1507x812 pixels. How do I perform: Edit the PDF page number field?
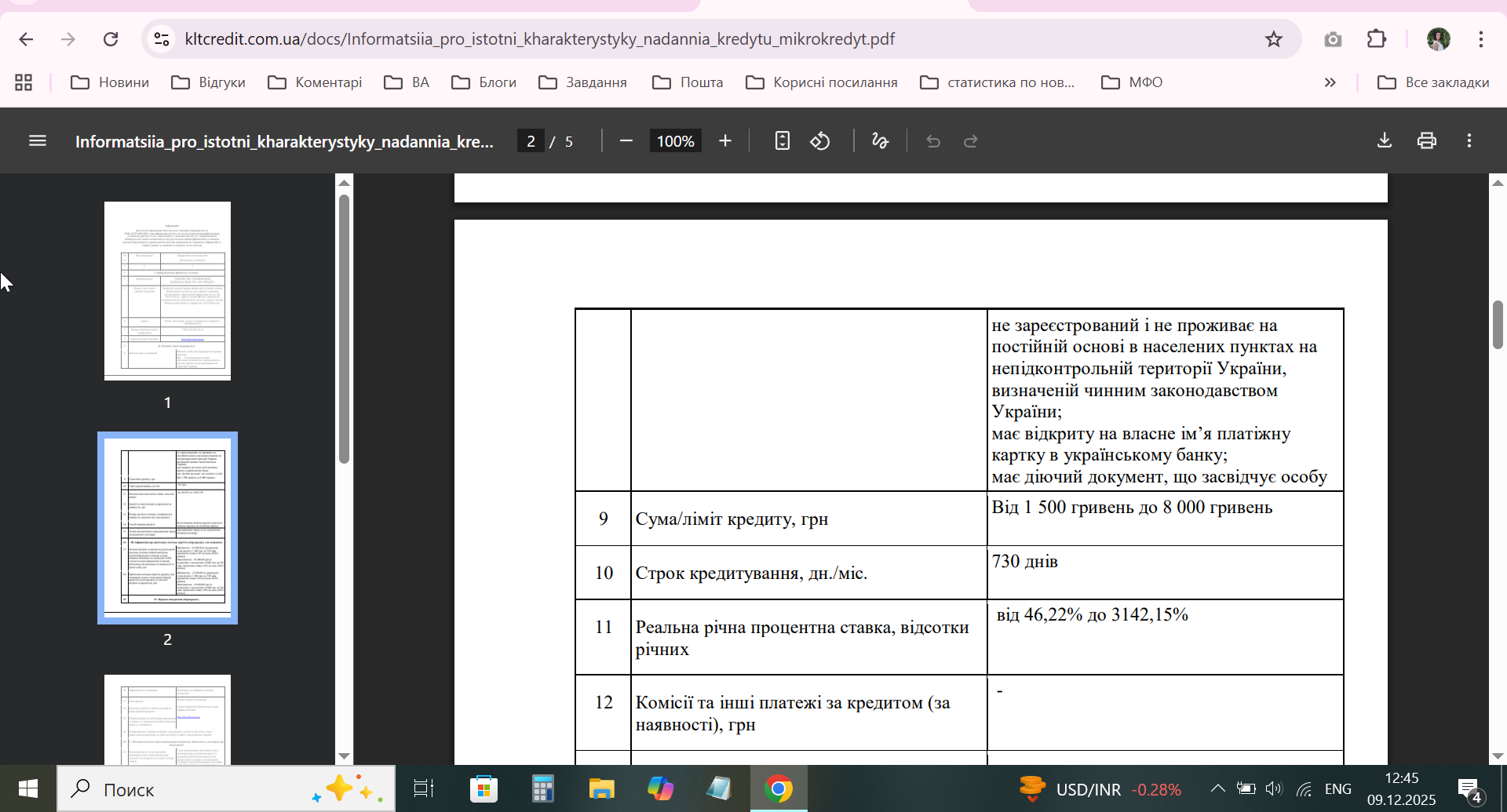(531, 141)
